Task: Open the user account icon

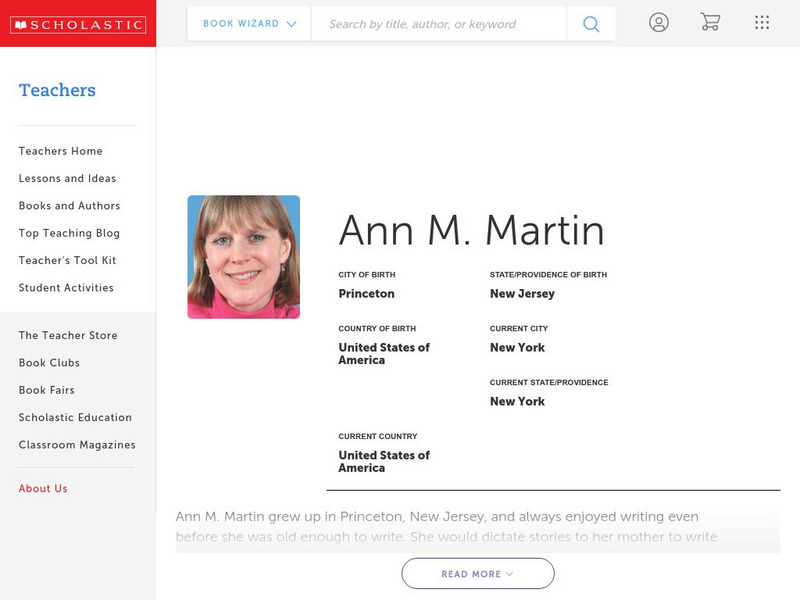Action: 658,23
